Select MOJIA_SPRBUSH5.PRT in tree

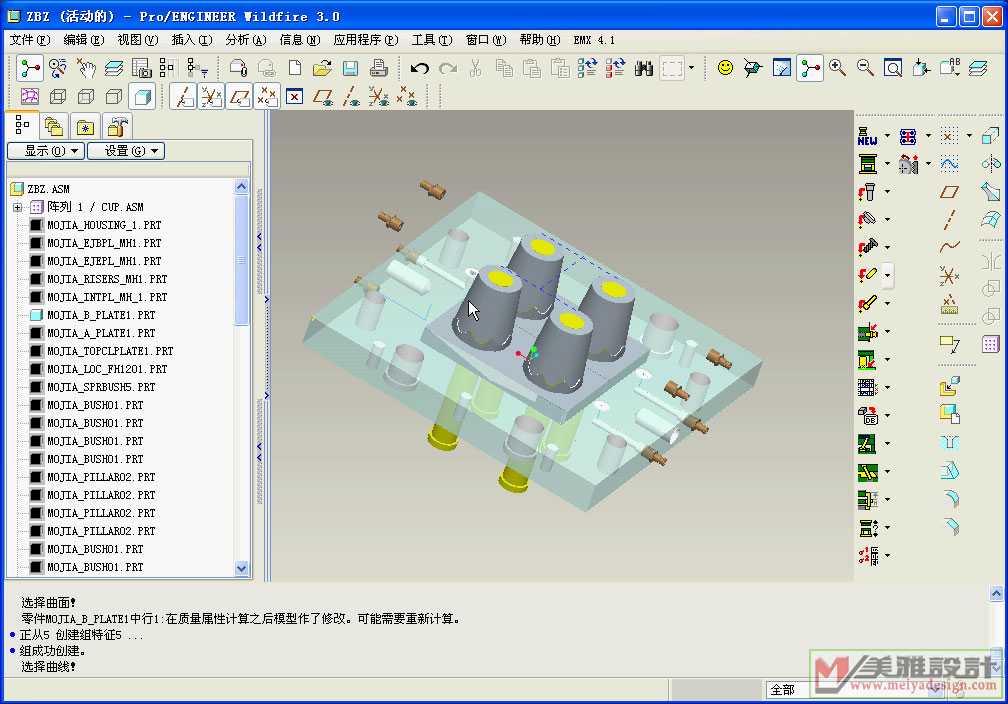coord(101,387)
